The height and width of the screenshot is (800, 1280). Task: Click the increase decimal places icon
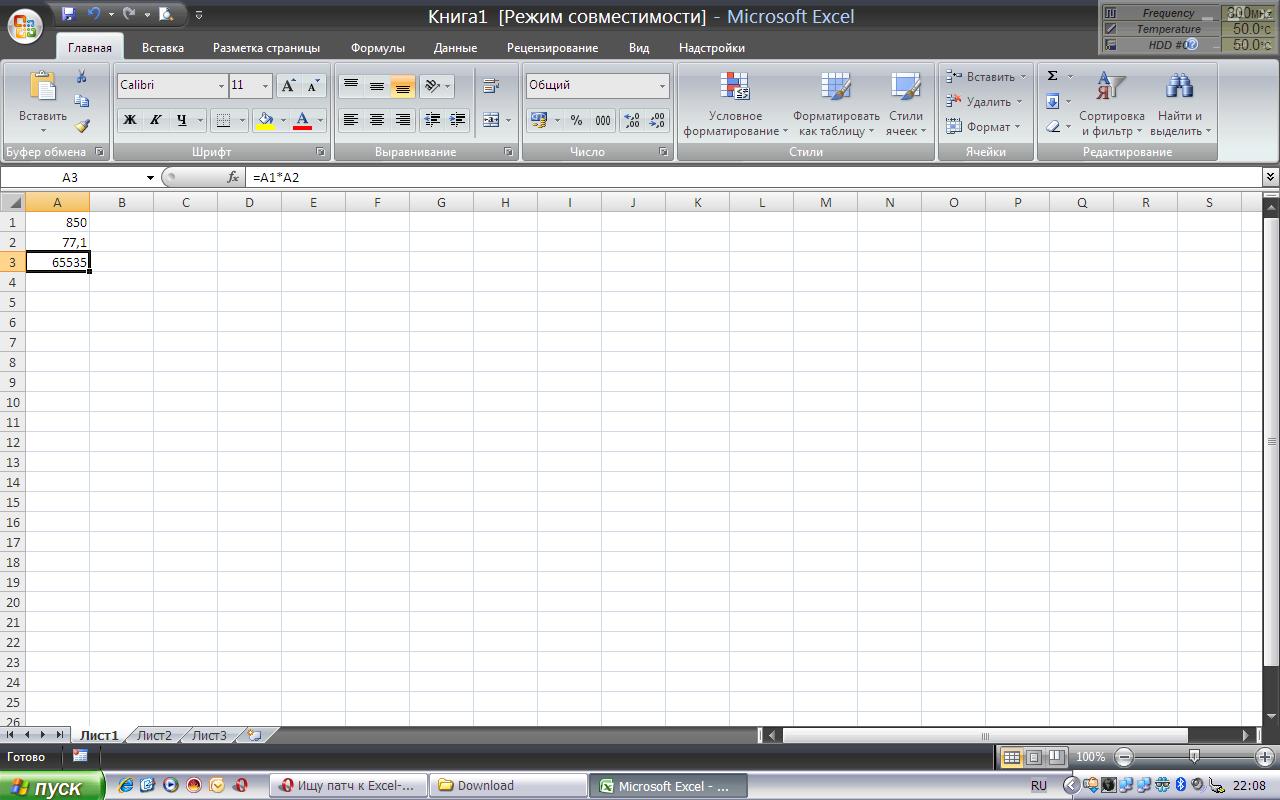630,120
